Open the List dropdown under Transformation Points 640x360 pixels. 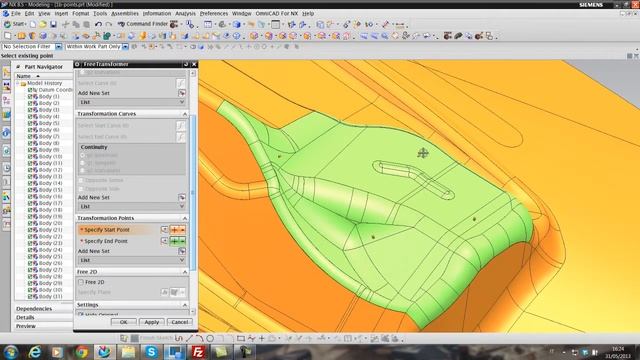(132, 260)
